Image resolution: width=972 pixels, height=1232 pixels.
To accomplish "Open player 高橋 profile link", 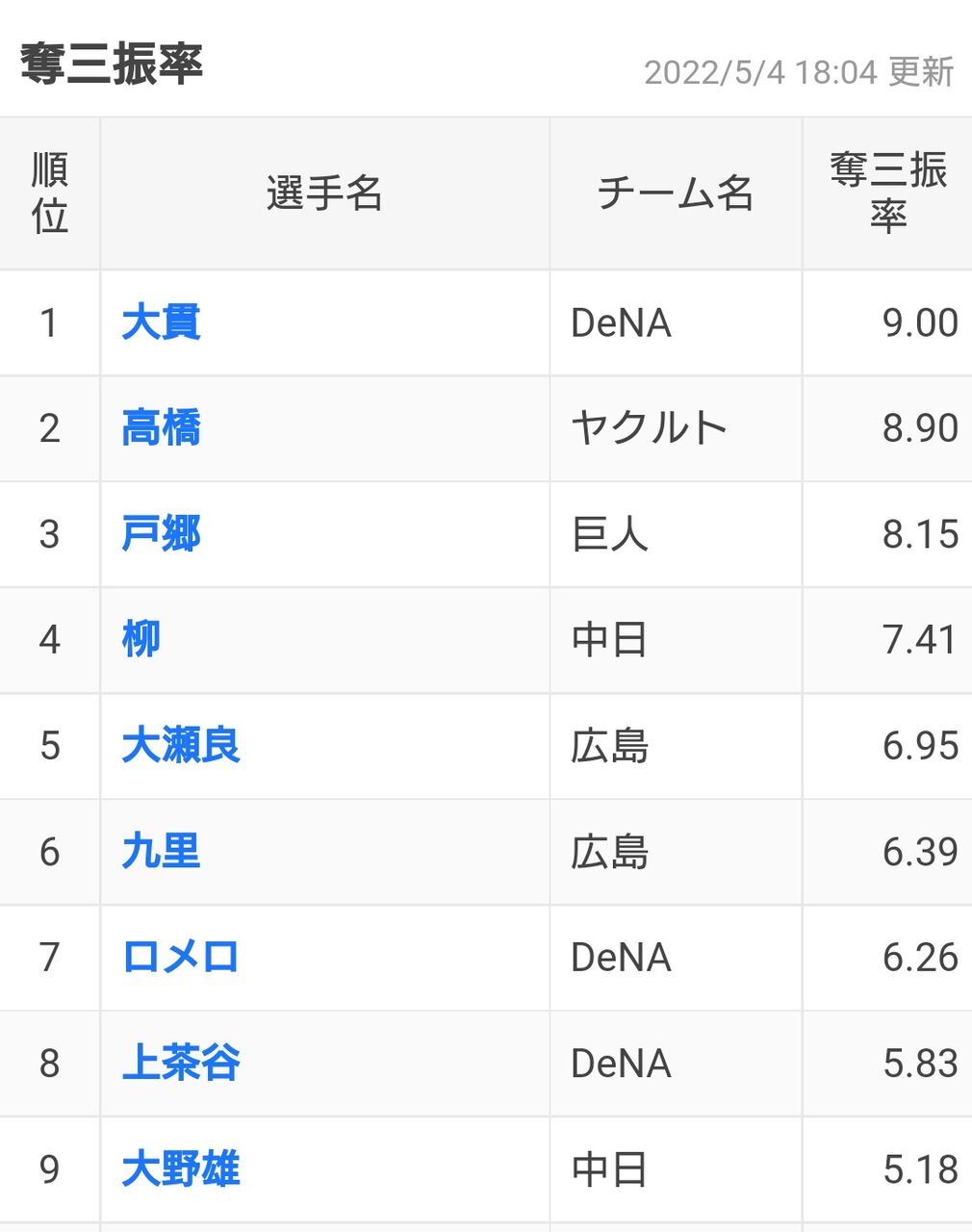I will click(161, 428).
